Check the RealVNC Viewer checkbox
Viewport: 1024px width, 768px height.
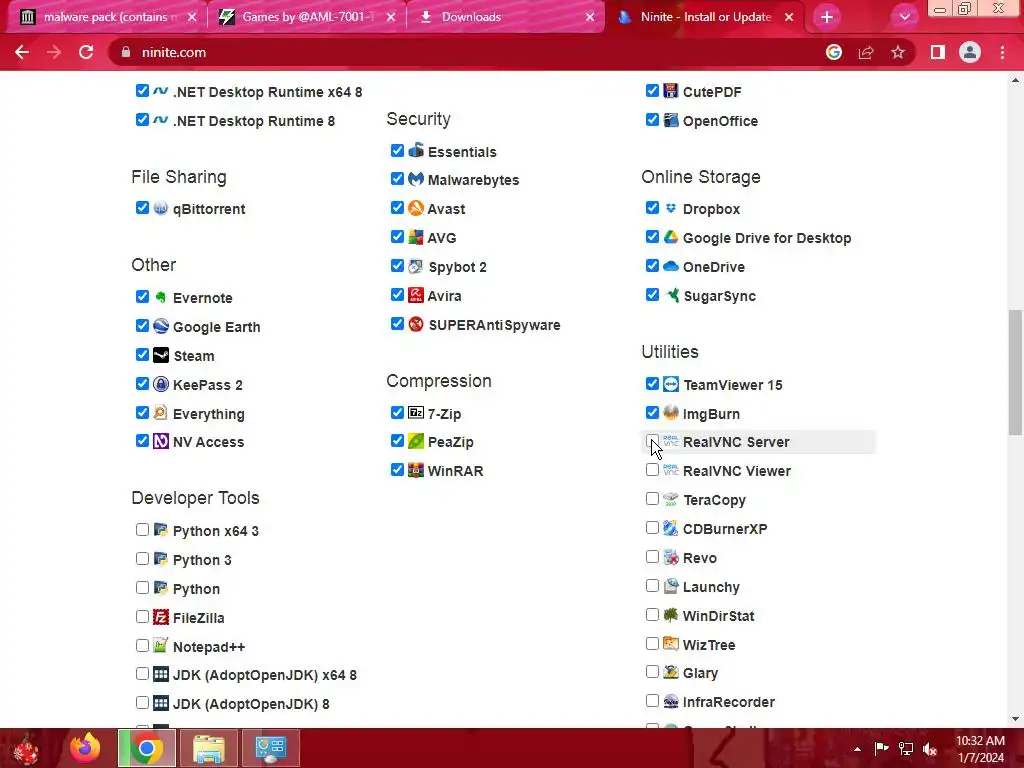[652, 470]
